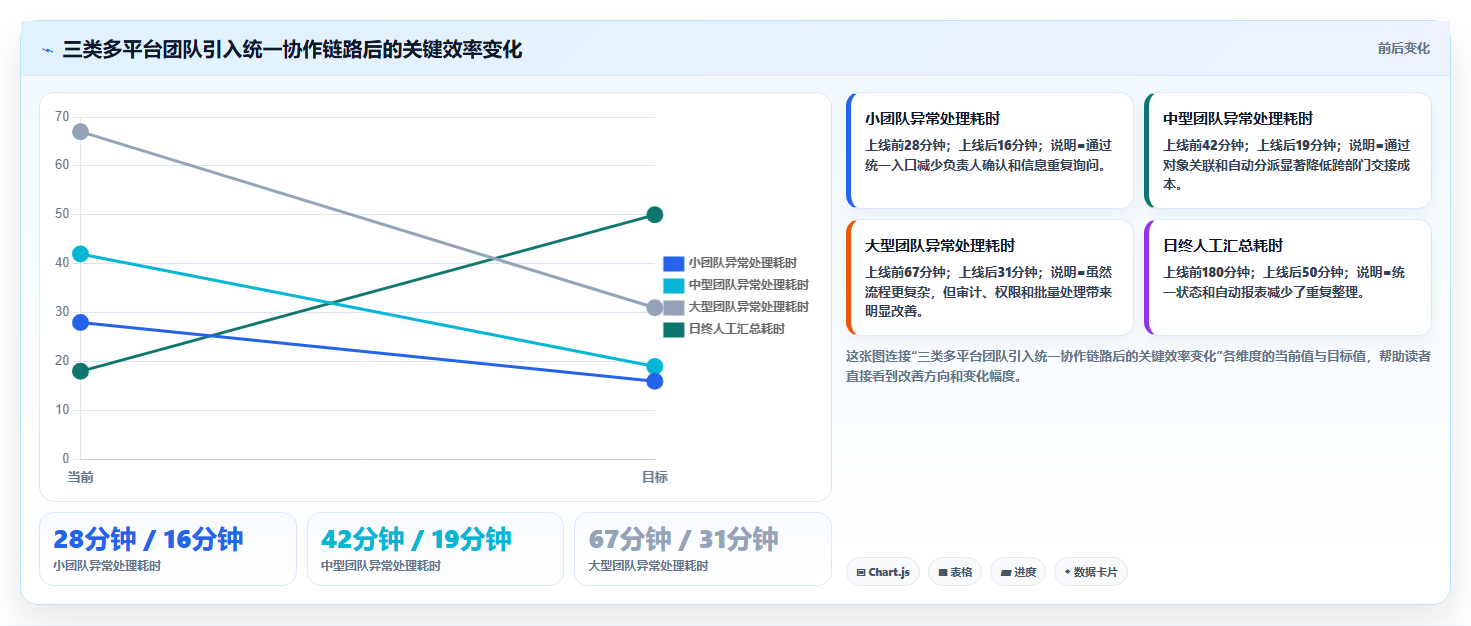Click the 42分钟 / 19分钟 stat value
The image size is (1471, 626).
tap(416, 539)
